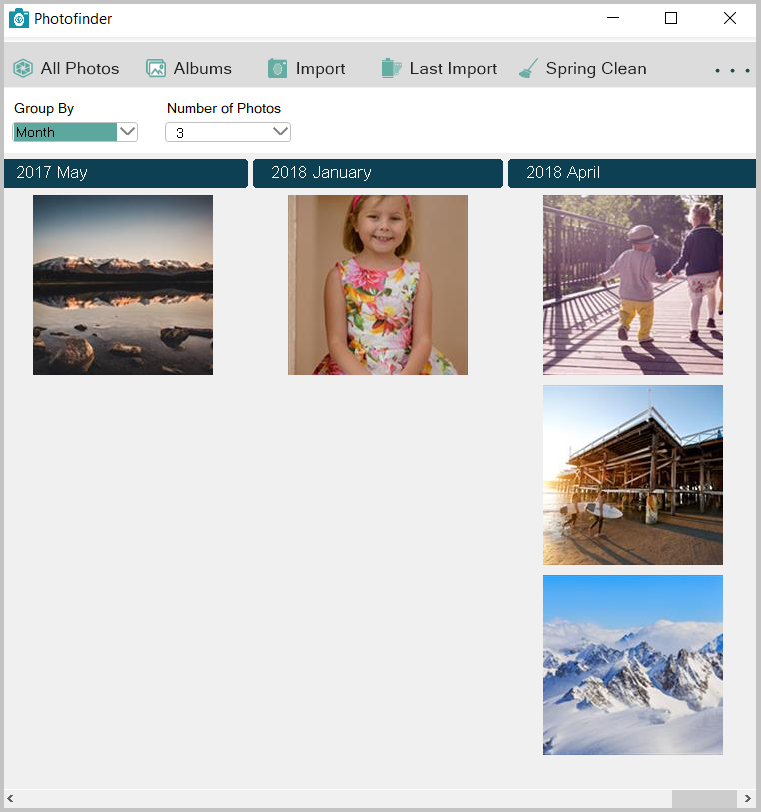Select the pier with surfers photo
The height and width of the screenshot is (812, 761).
[633, 475]
